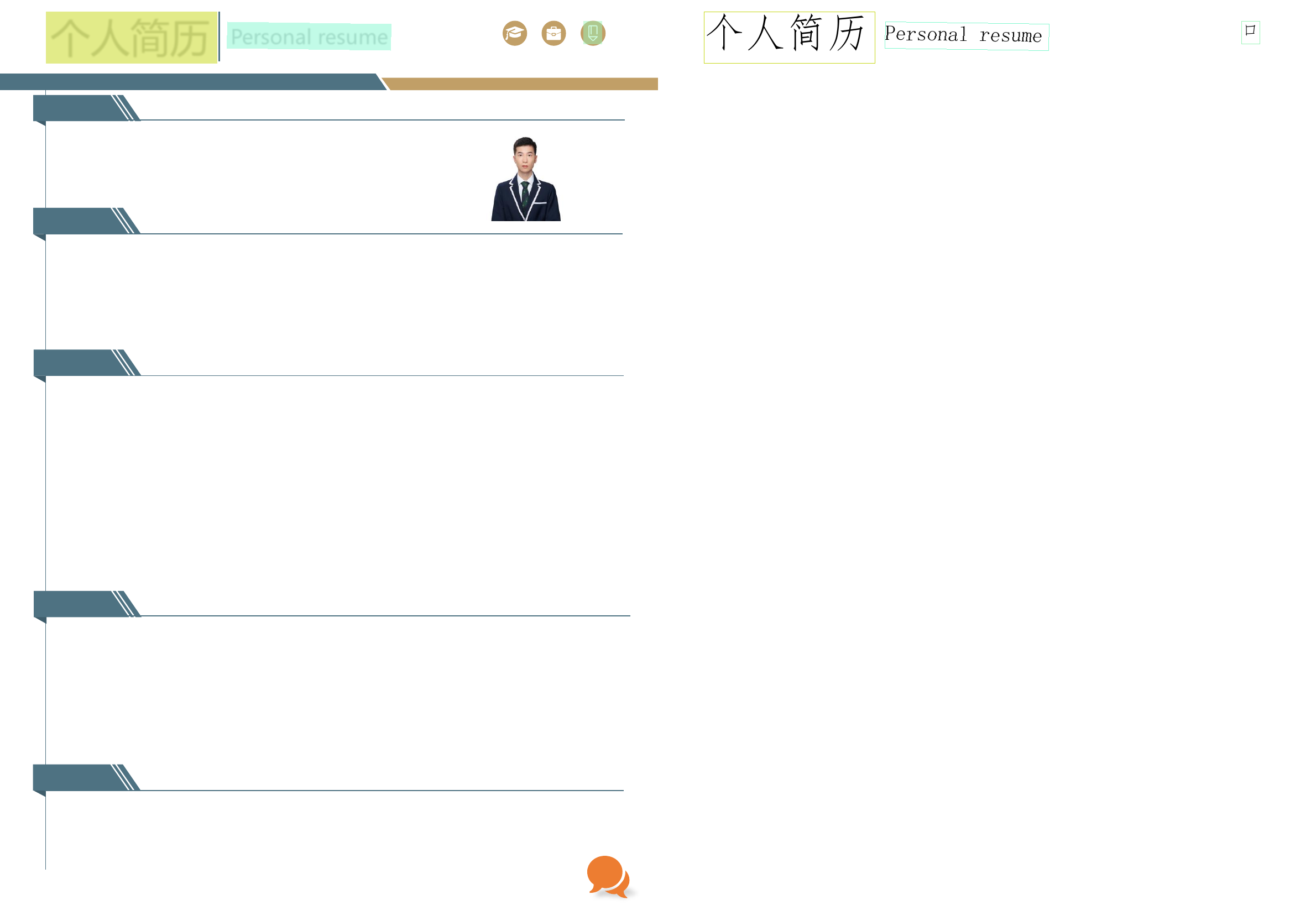Click the highlighted green 'Personal resume' subtitle
Image resolution: width=1316 pixels, height=905 pixels.
point(309,37)
